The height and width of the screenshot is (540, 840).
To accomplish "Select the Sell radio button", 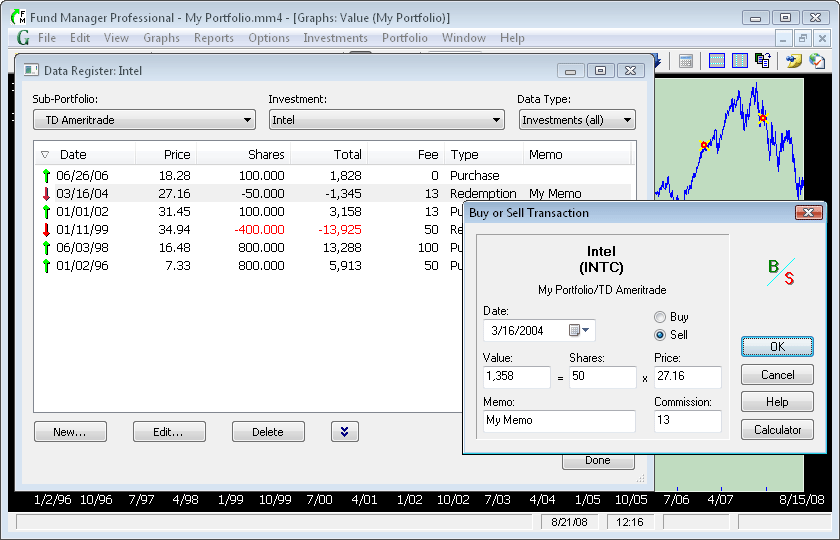I will 660,335.
